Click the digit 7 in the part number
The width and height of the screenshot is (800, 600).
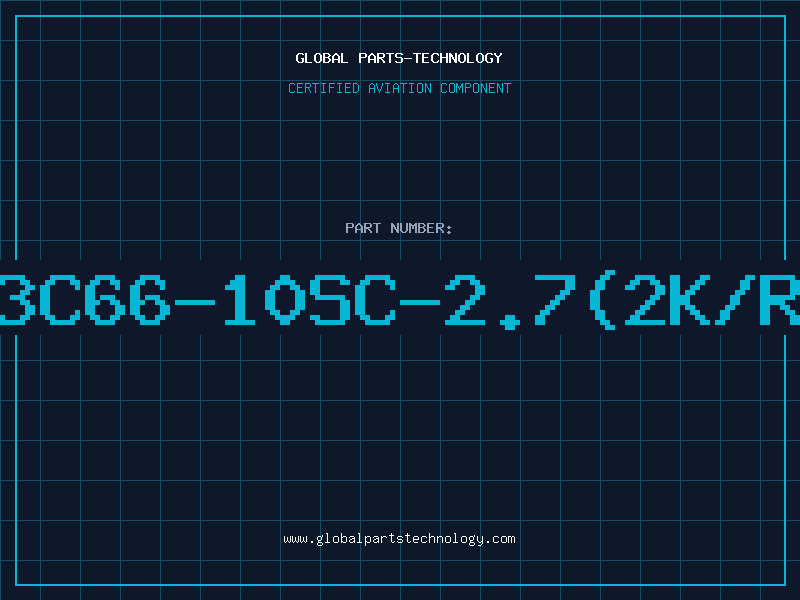coord(555,300)
